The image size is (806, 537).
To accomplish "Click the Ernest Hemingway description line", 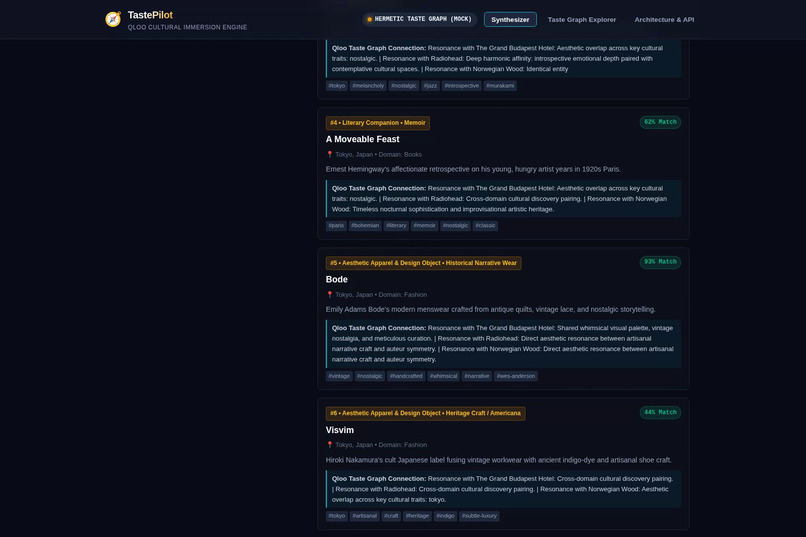I will click(473, 169).
